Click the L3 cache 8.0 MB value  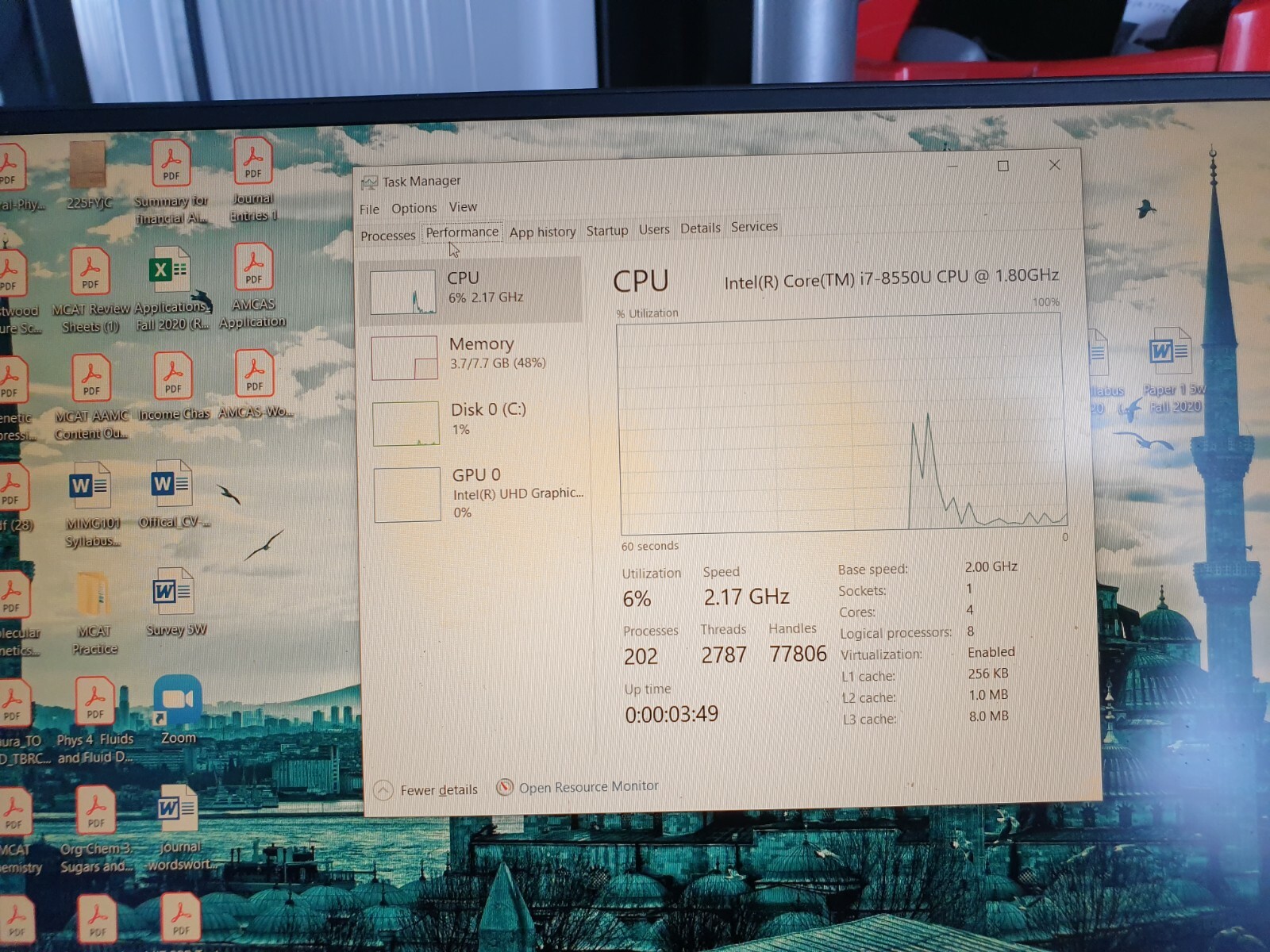pos(988,716)
